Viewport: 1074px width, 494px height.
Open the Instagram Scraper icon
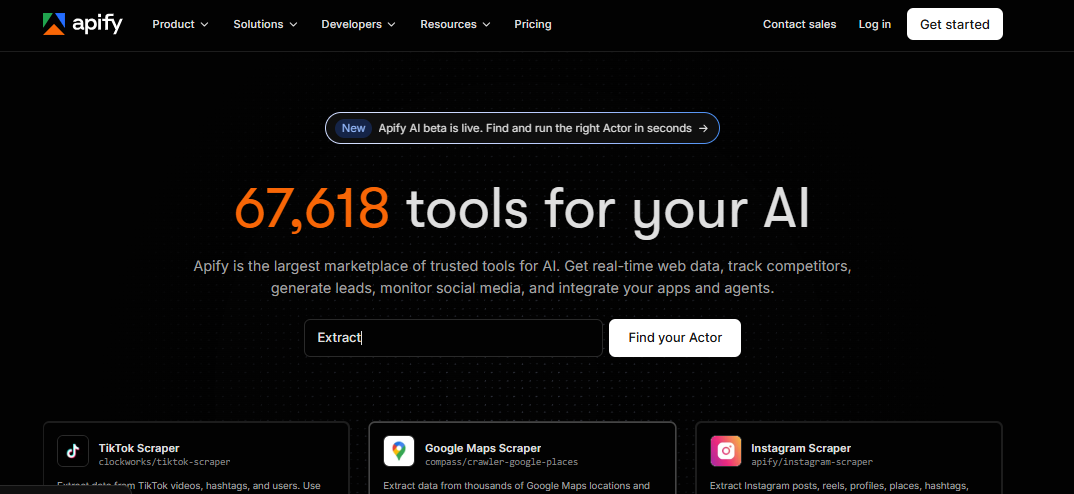pyautogui.click(x=725, y=451)
